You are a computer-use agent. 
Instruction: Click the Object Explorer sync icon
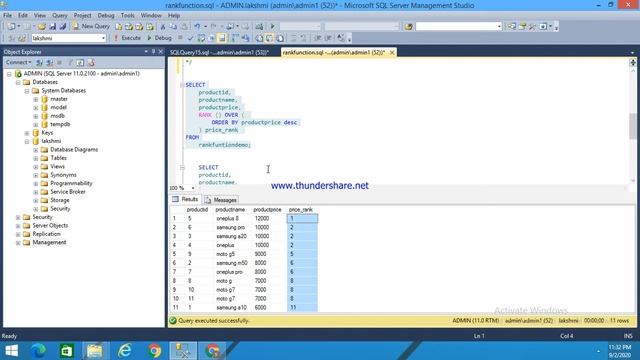coord(91,62)
